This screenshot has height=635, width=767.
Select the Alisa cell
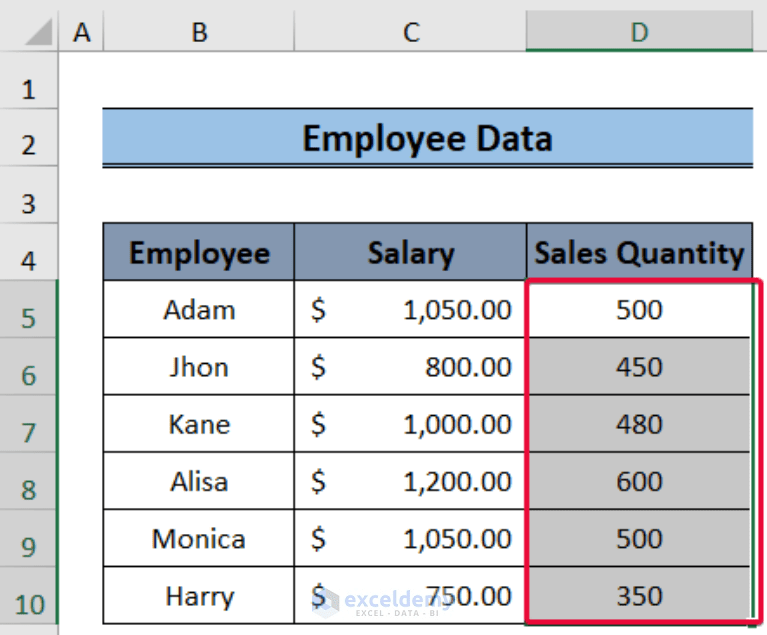199,481
